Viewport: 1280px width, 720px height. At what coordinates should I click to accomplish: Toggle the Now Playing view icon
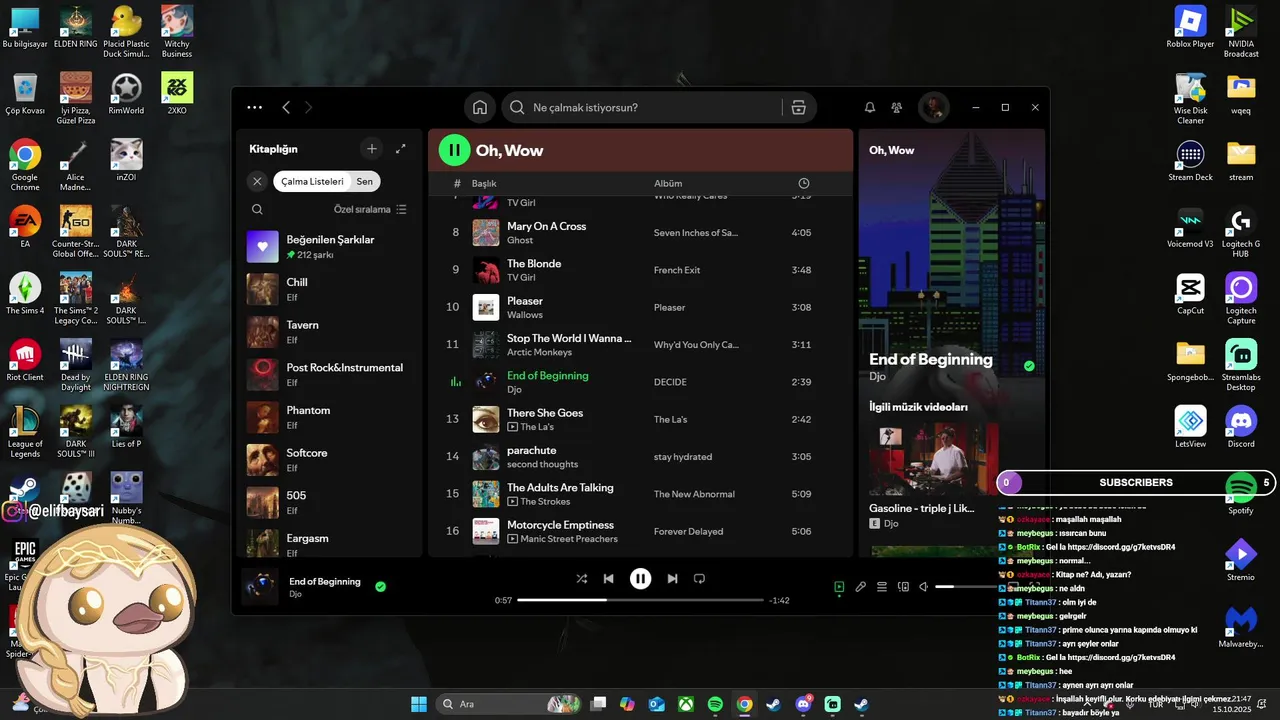[x=839, y=587]
